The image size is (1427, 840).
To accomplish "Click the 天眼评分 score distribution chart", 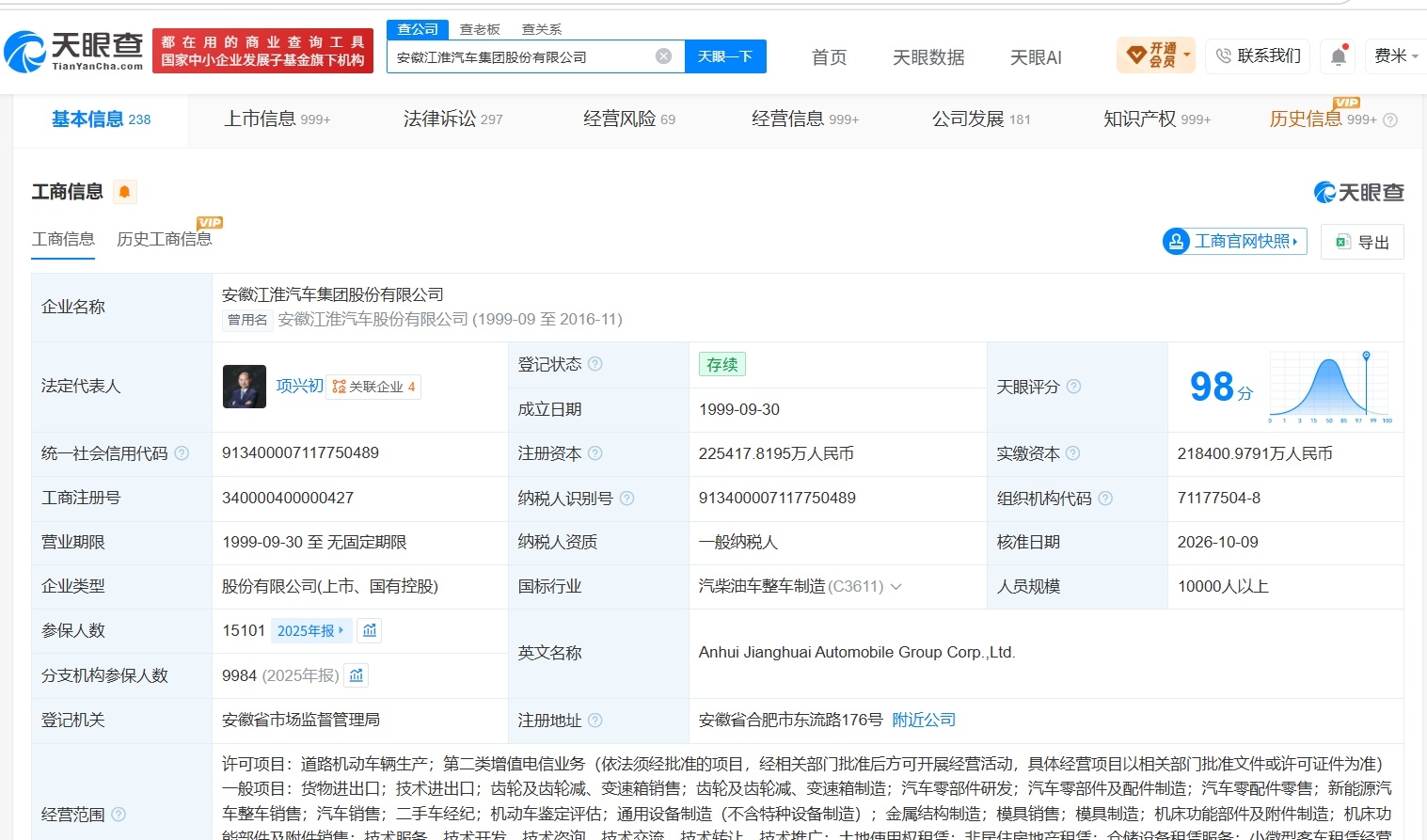I will pos(1330,387).
